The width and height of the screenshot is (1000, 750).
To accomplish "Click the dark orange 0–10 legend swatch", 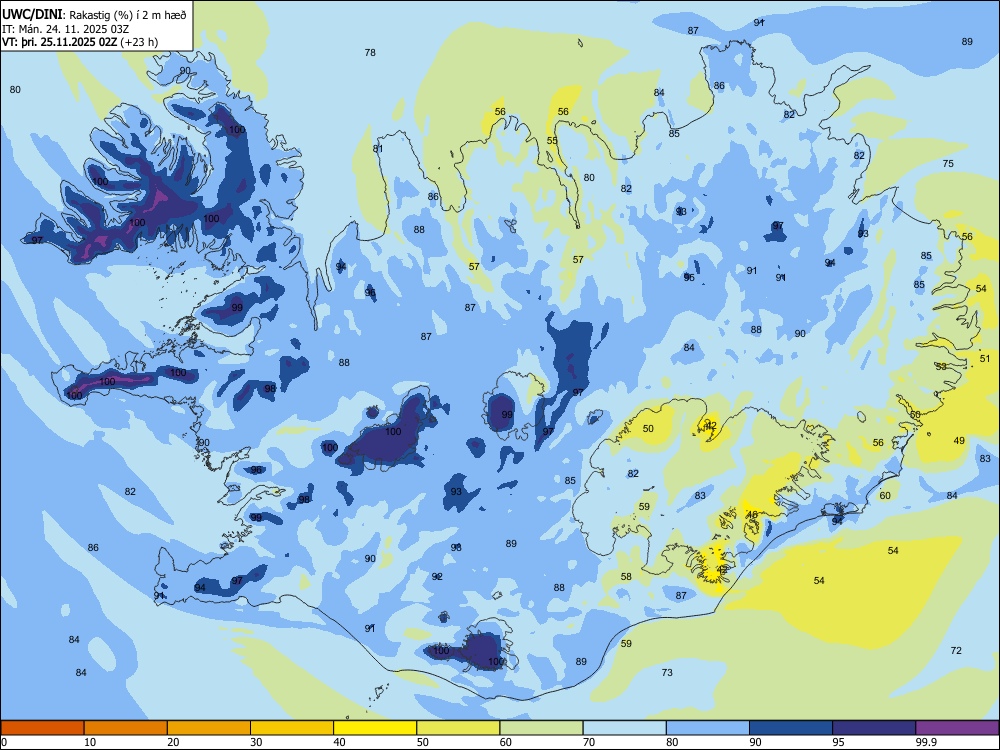I will click(x=42, y=728).
